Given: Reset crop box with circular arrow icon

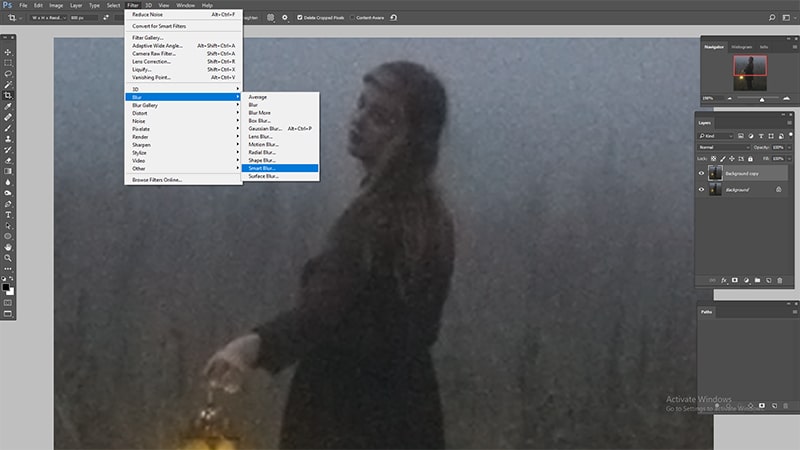Looking at the screenshot, I should click(x=393, y=17).
